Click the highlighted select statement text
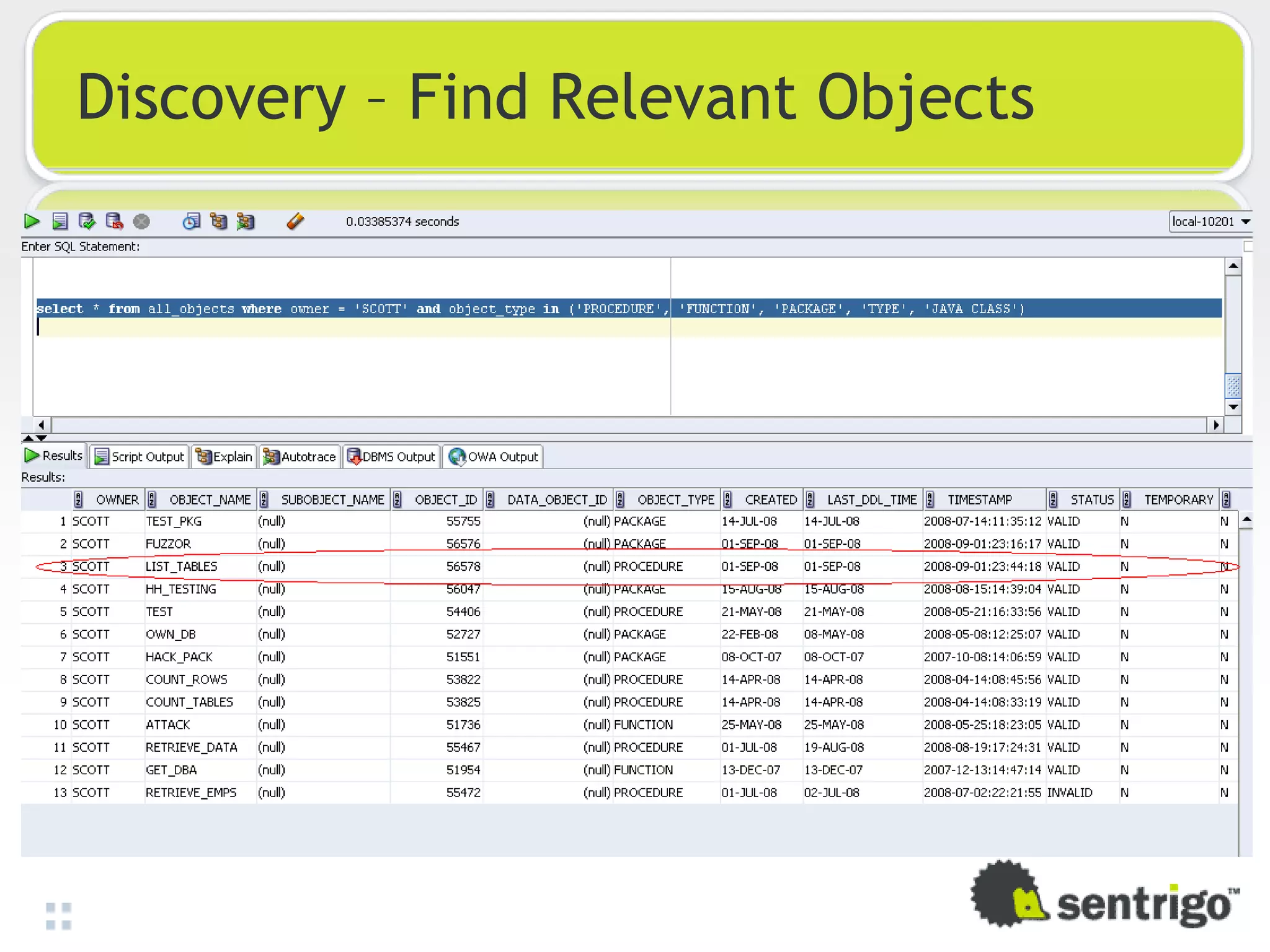This screenshot has height=952, width=1270. [x=531, y=309]
